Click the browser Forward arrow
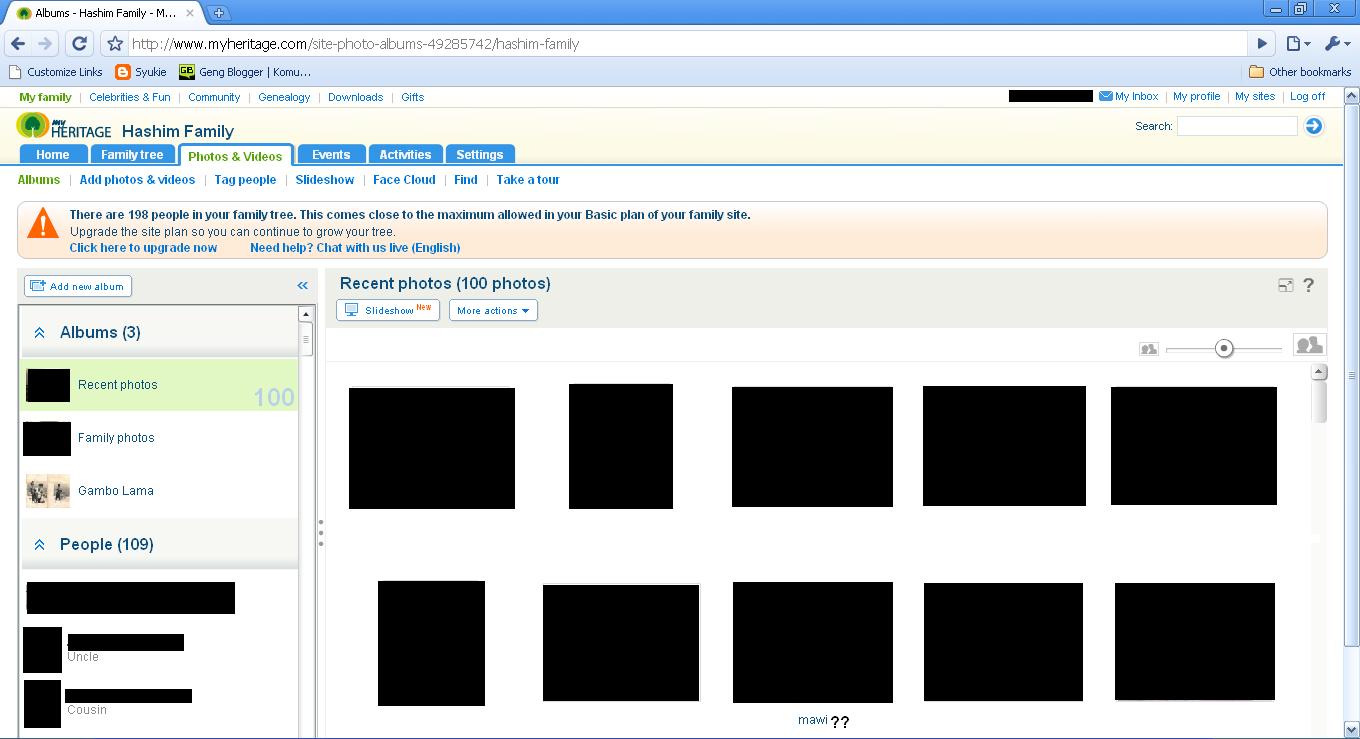 [45, 43]
